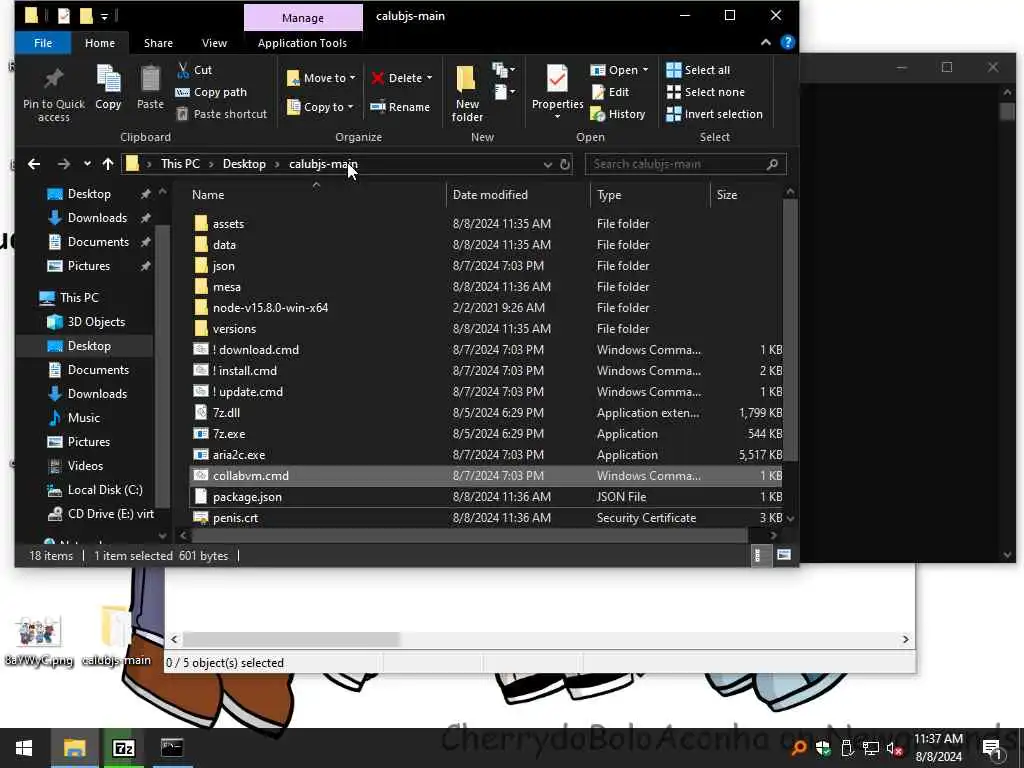Cut the selected item
Screen dimensions: 1024x768
tap(194, 70)
